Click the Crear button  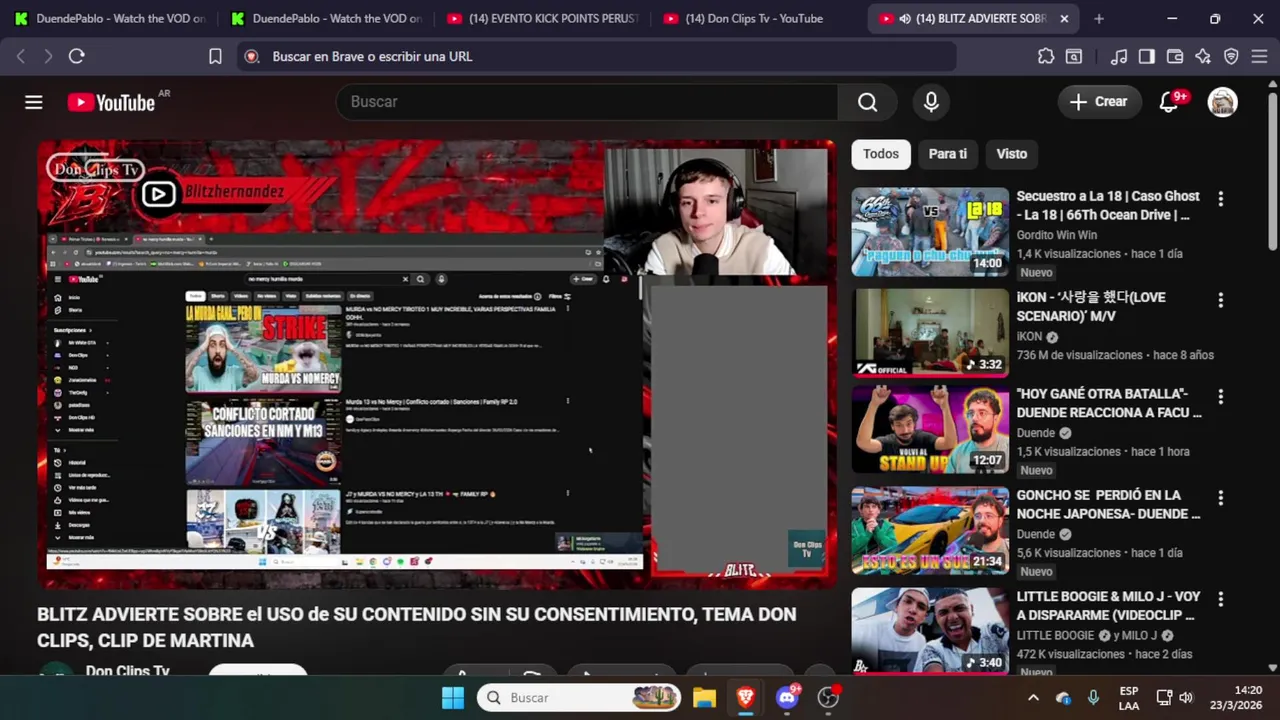tap(1099, 102)
